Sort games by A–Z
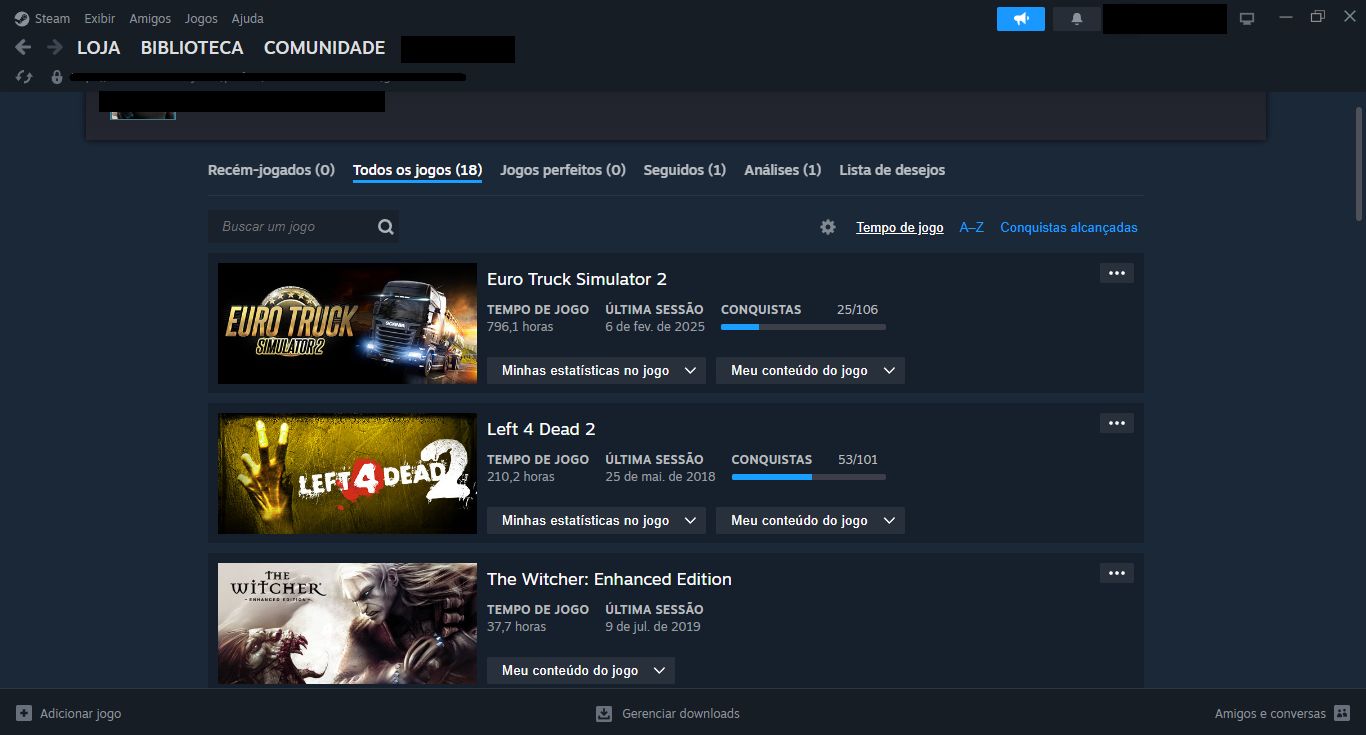 click(x=972, y=227)
